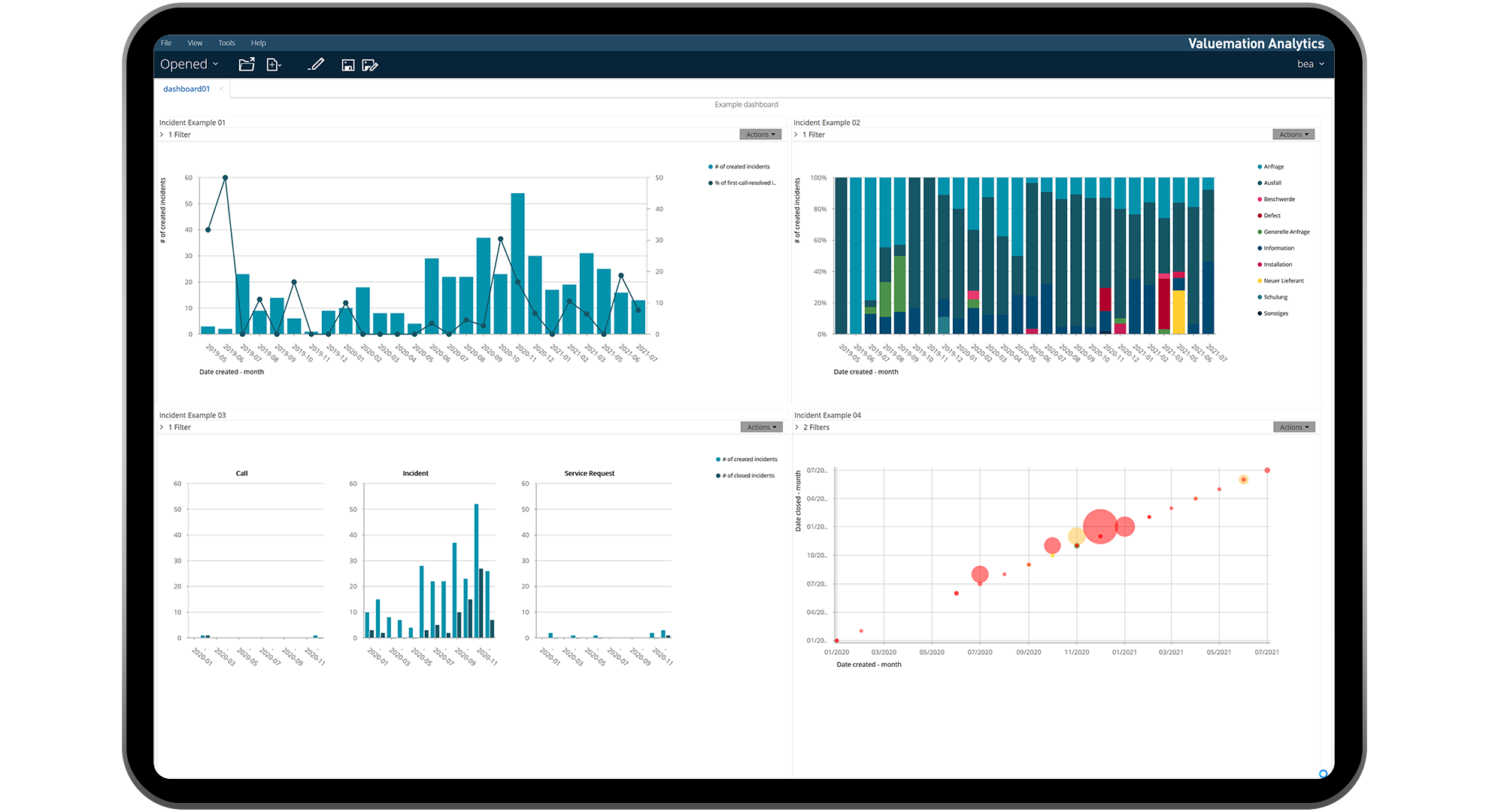
Task: Click the 'Example dashboard' heading
Action: coord(746,105)
